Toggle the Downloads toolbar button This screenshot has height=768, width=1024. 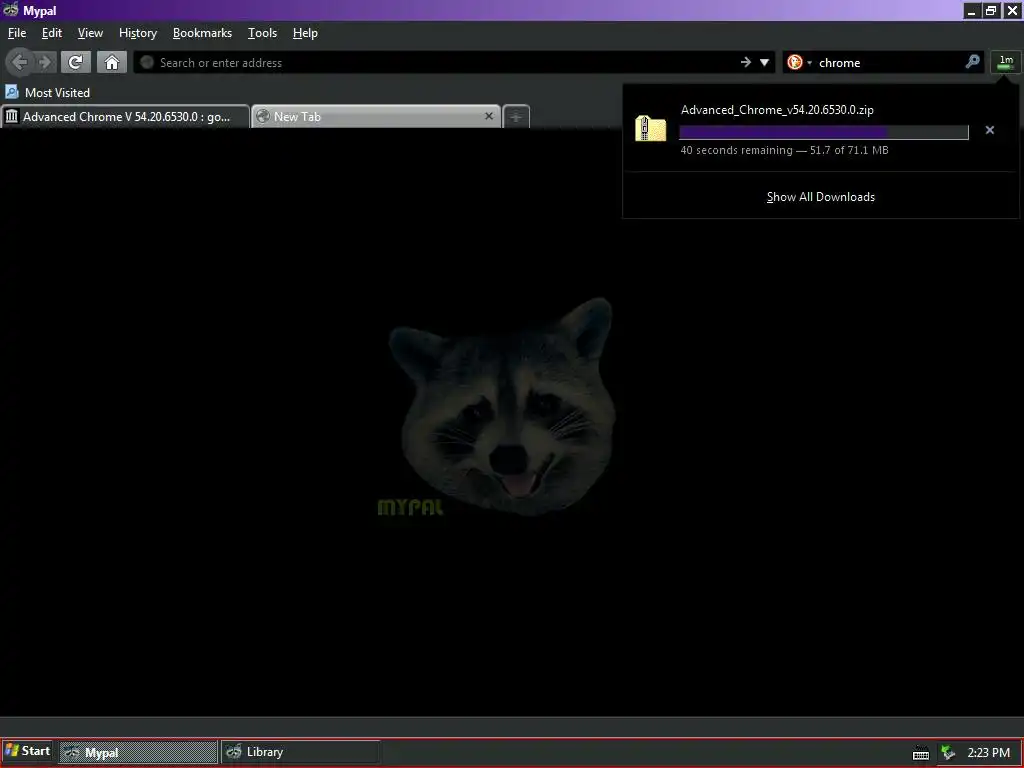1006,62
